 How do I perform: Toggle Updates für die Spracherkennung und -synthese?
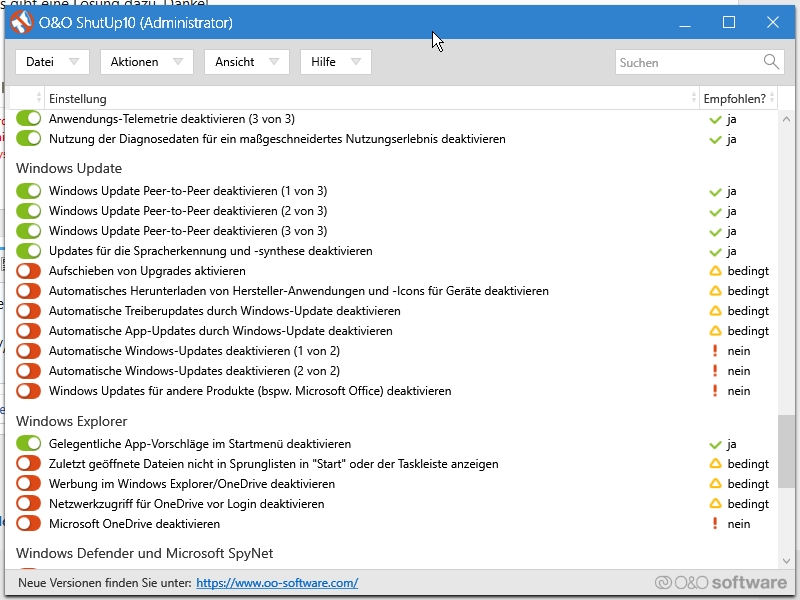(28, 251)
